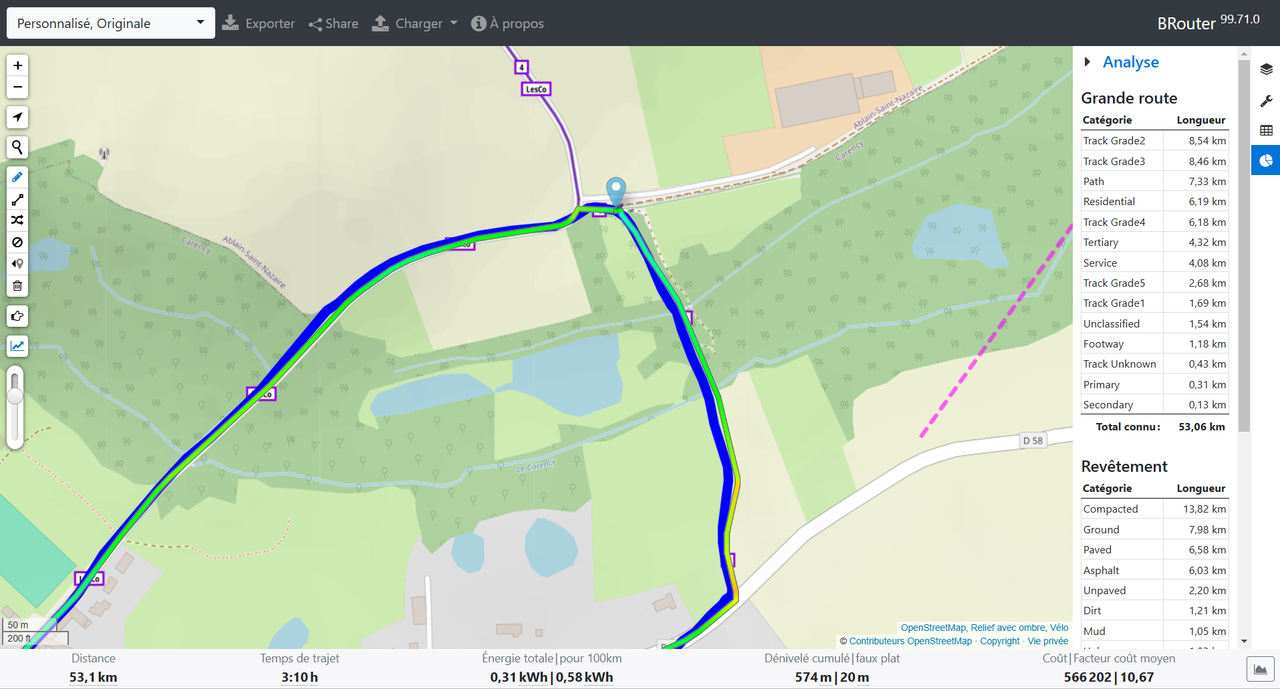Viewport: 1280px width, 689px height.
Task: Click the route opacity slider handle
Action: (15, 396)
